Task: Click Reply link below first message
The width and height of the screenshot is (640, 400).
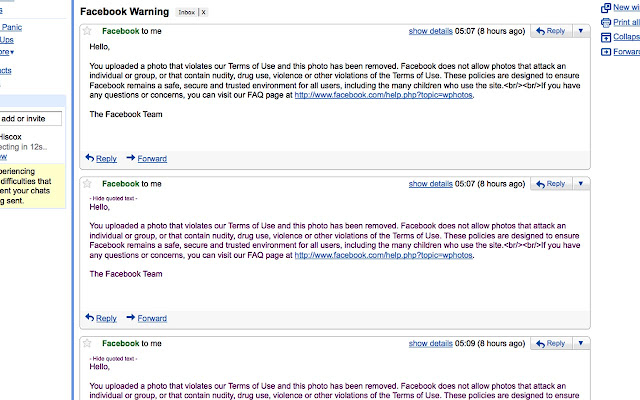Action: click(x=106, y=158)
